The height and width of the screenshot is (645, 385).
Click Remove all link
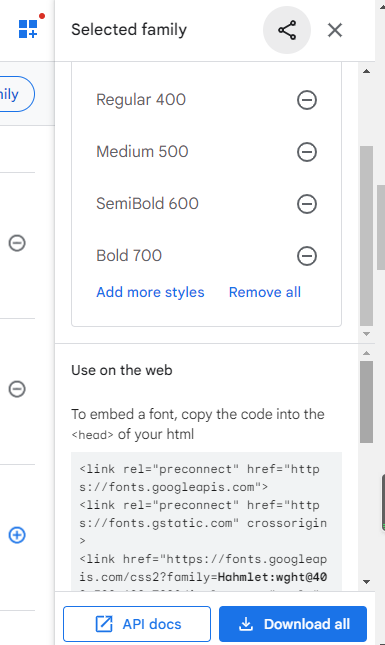tap(265, 292)
